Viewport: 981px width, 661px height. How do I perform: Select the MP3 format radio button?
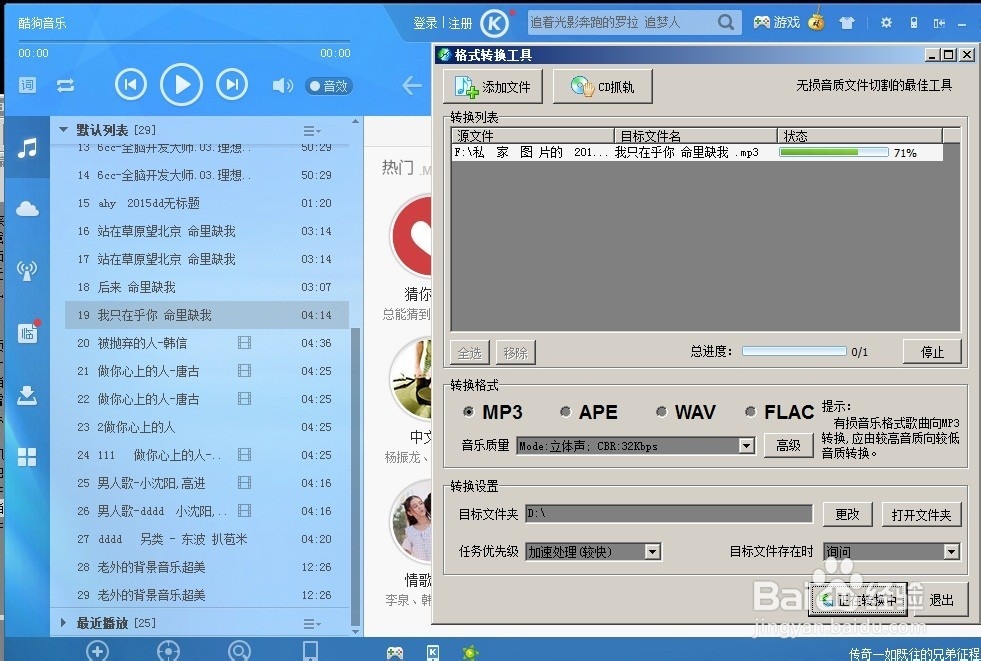tap(468, 411)
